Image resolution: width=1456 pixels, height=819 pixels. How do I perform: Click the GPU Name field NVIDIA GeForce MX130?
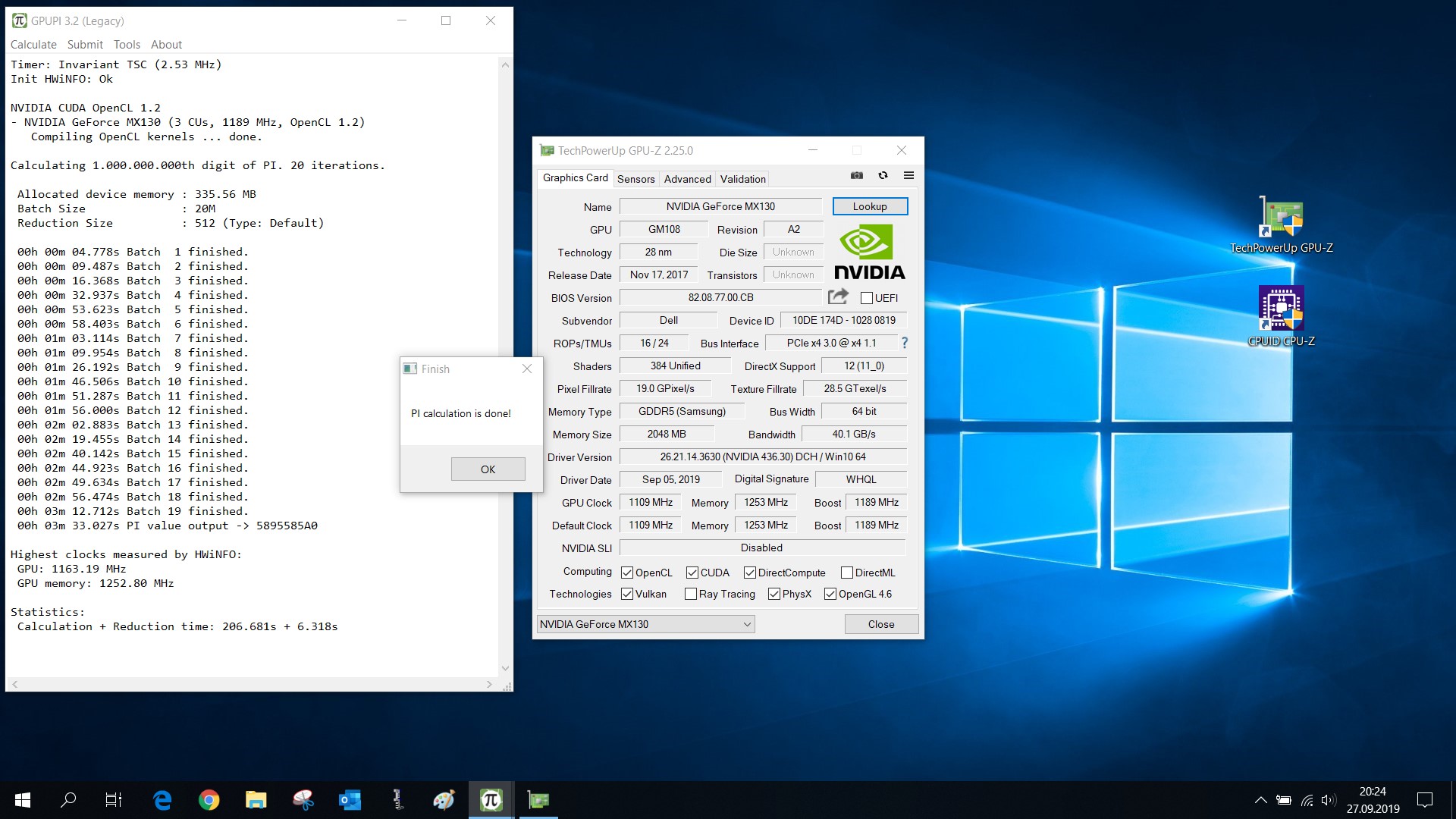click(x=720, y=206)
